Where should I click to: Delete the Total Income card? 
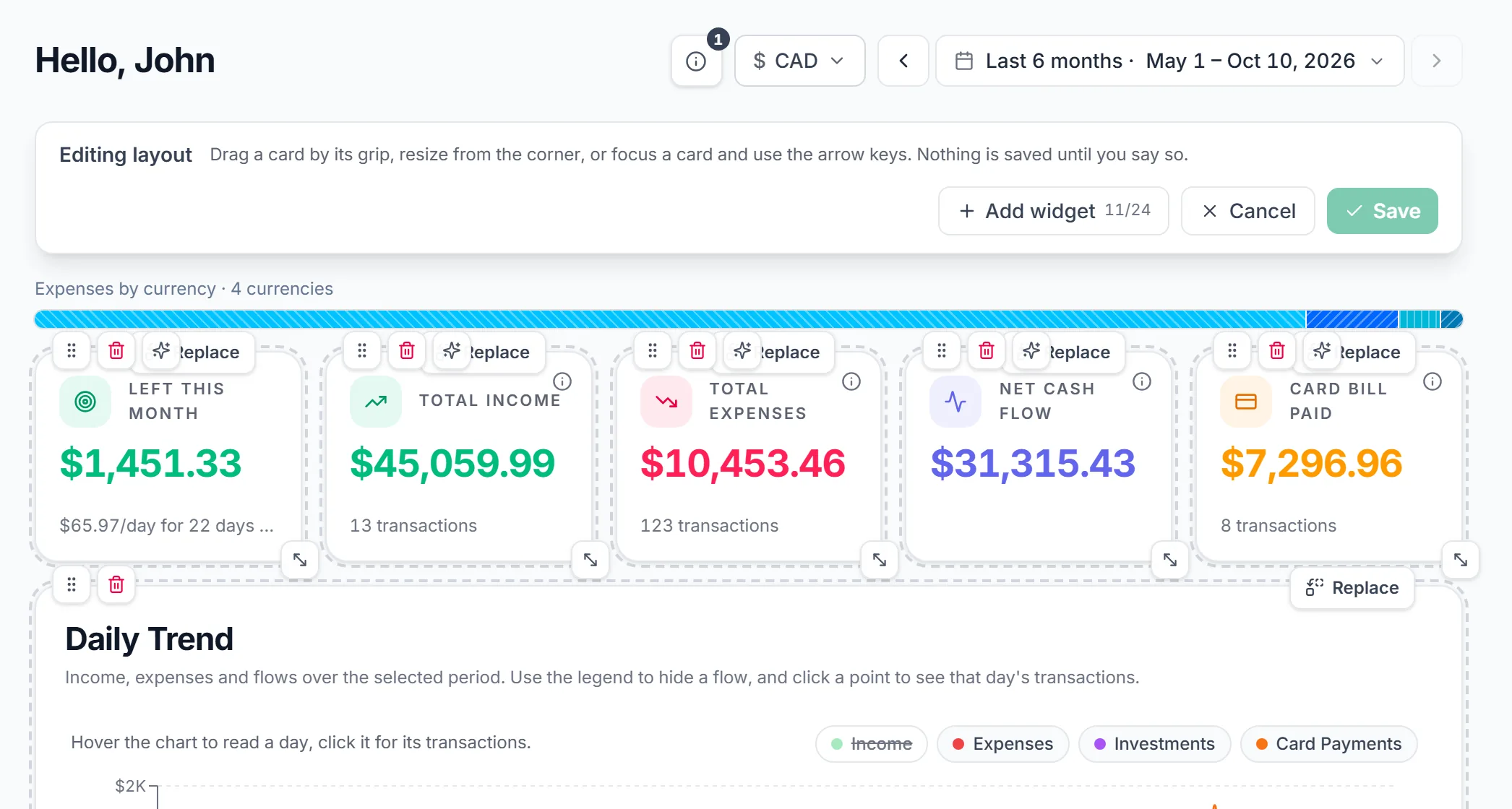click(407, 351)
